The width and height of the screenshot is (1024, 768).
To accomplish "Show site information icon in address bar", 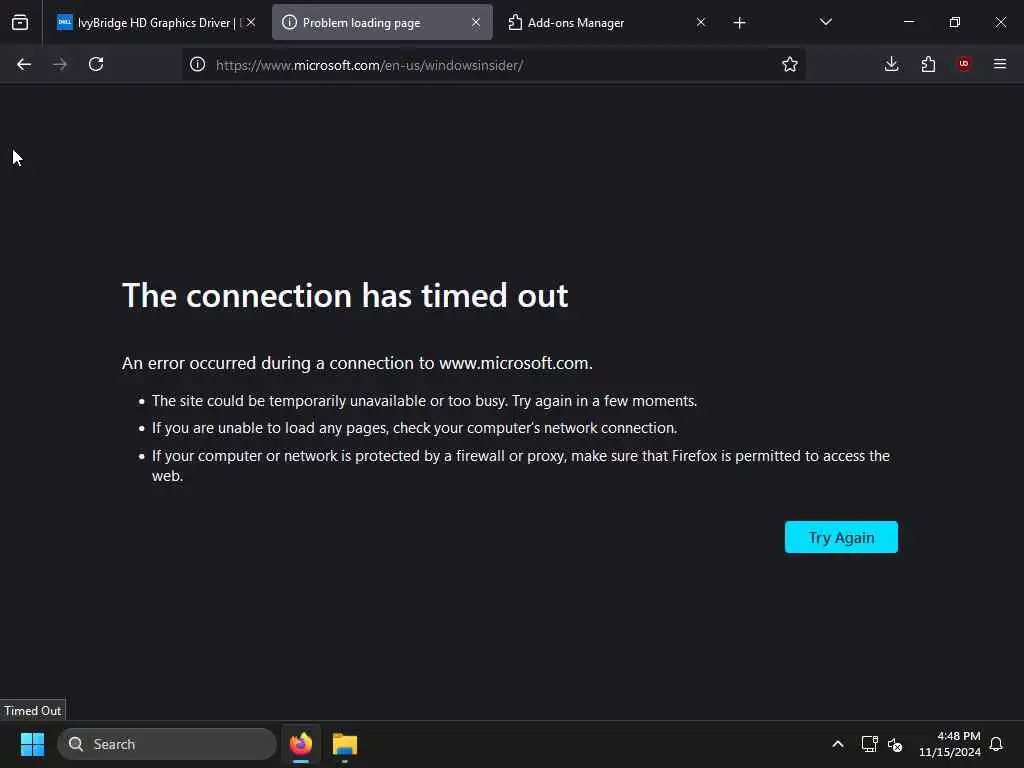I will point(197,64).
